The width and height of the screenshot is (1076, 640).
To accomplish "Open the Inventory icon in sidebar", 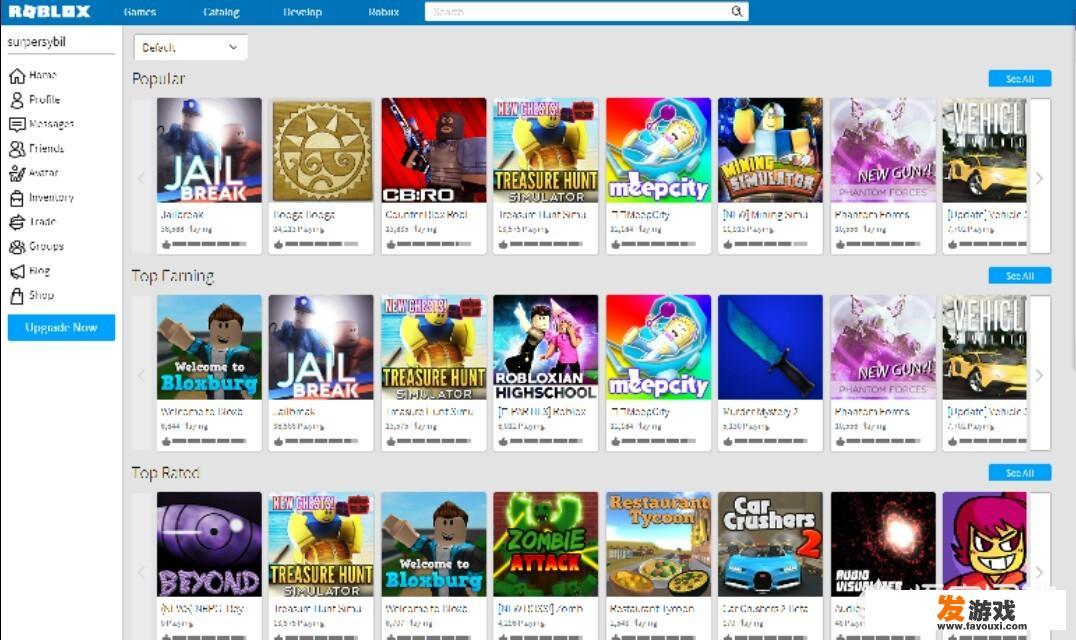I will [x=17, y=198].
